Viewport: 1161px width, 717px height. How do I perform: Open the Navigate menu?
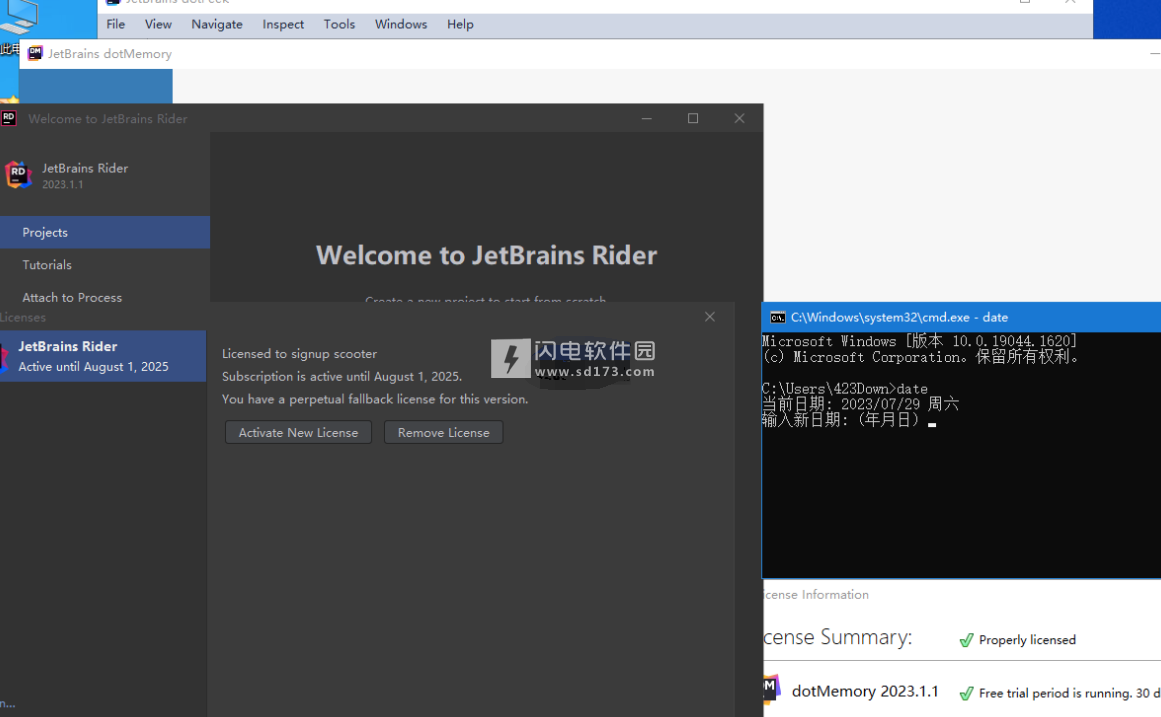[x=217, y=24]
